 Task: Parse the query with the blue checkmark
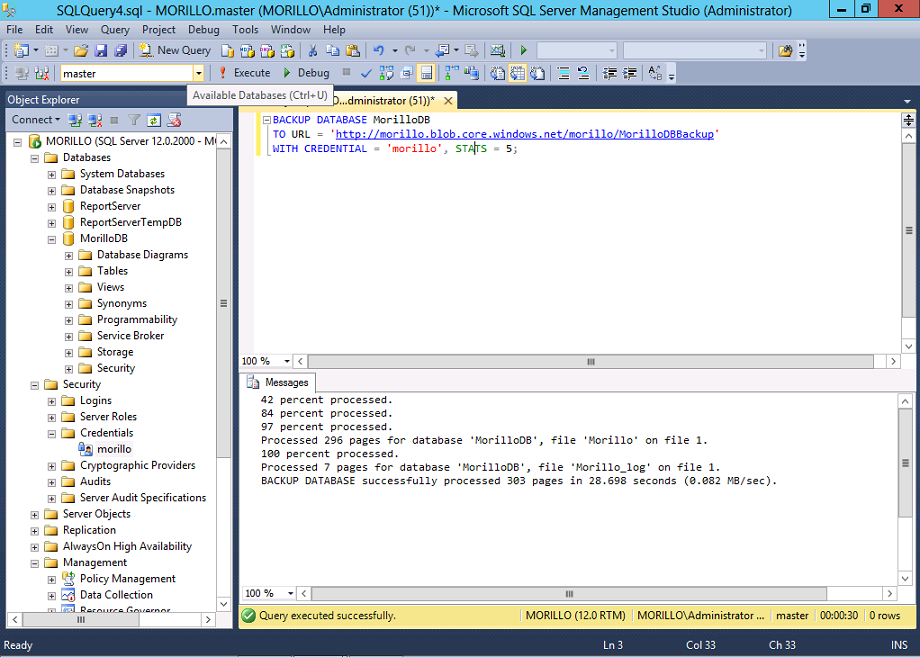click(x=366, y=73)
